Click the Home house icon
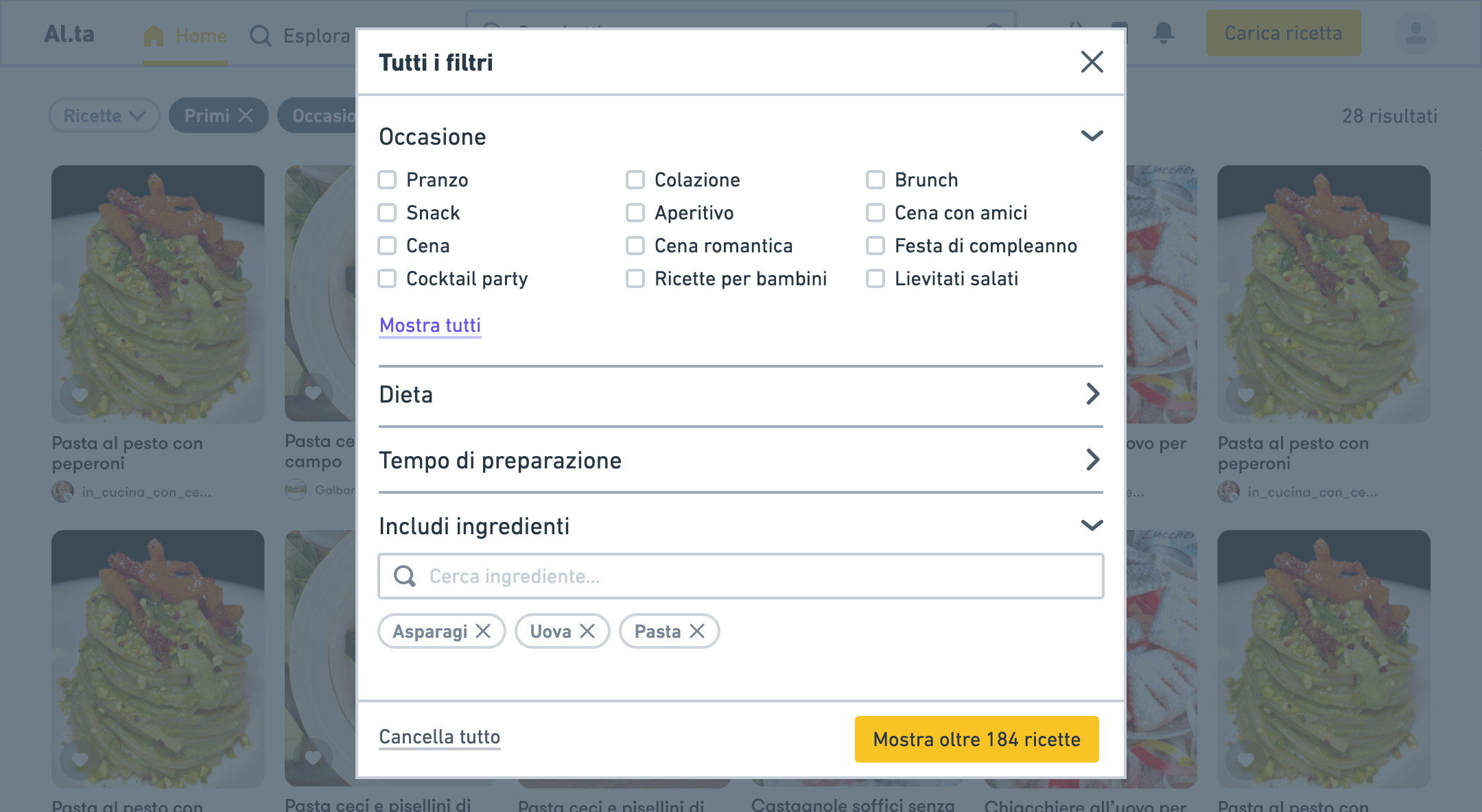Viewport: 1482px width, 812px height. (x=154, y=36)
